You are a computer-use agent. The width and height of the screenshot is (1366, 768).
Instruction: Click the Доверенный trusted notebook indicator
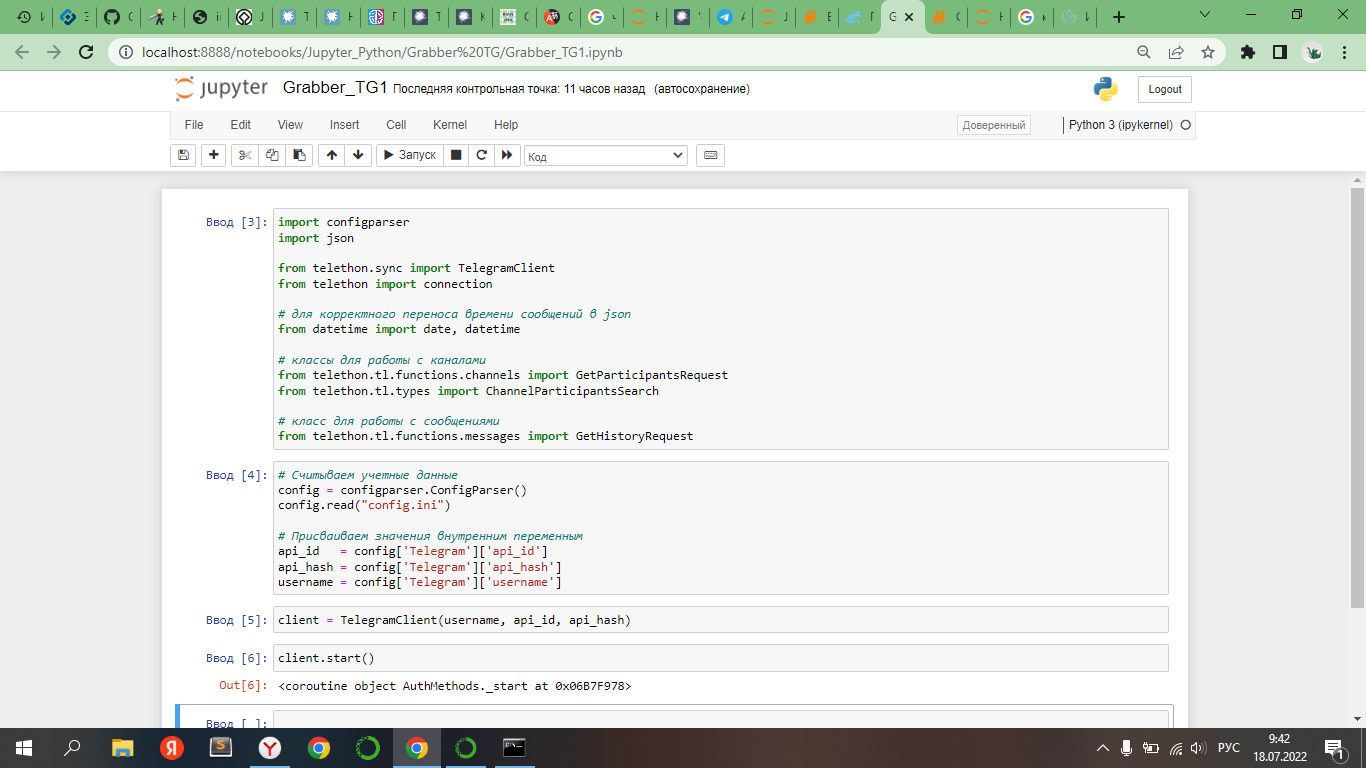tap(994, 125)
